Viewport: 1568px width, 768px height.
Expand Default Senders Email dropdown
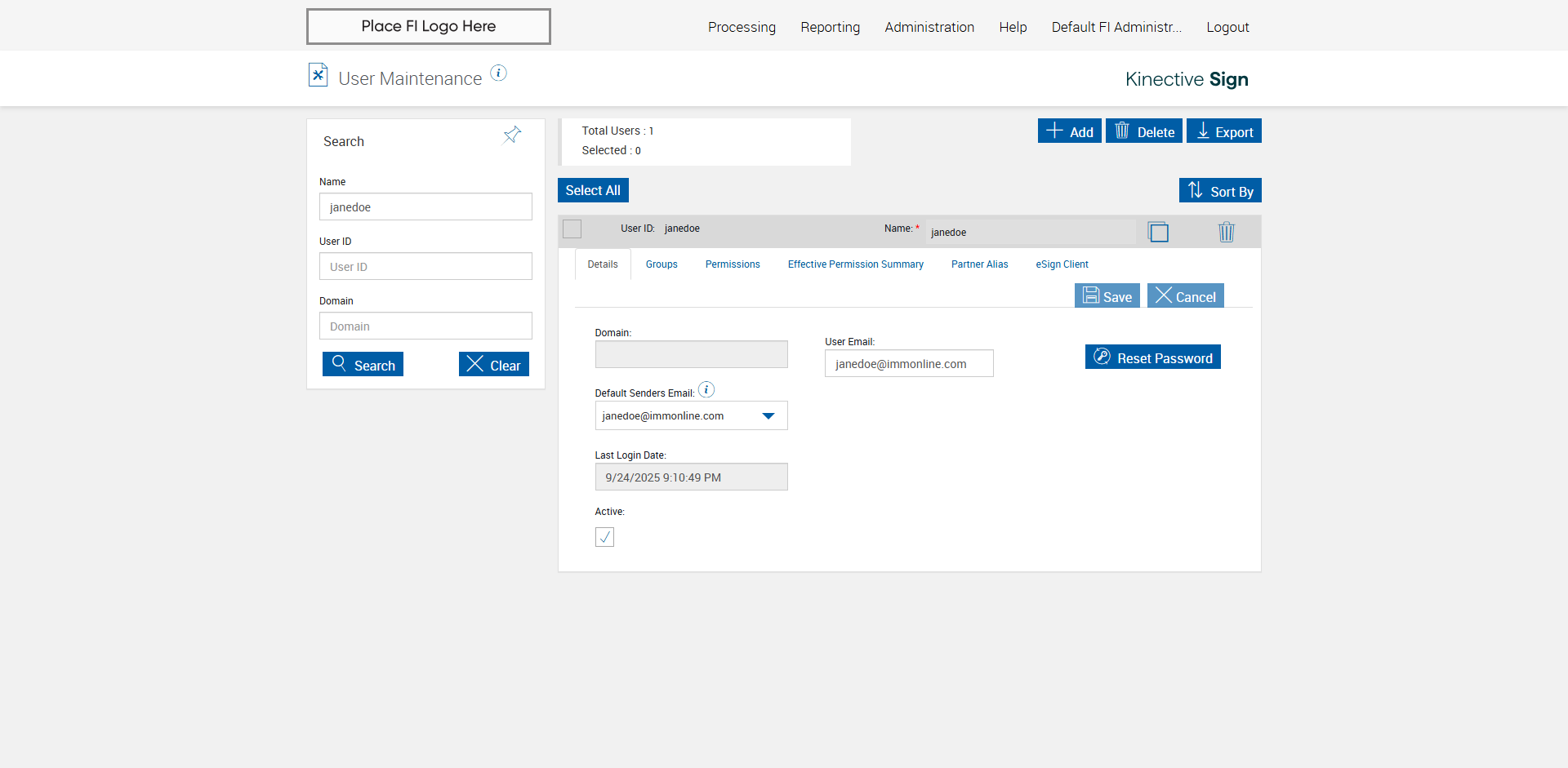pos(768,416)
